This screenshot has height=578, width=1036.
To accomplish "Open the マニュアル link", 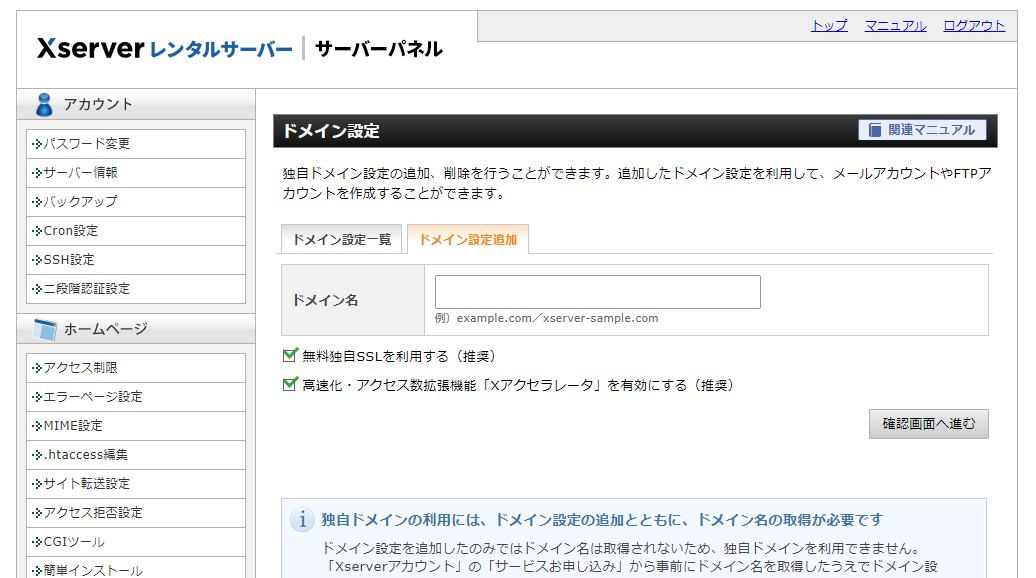I will [894, 25].
